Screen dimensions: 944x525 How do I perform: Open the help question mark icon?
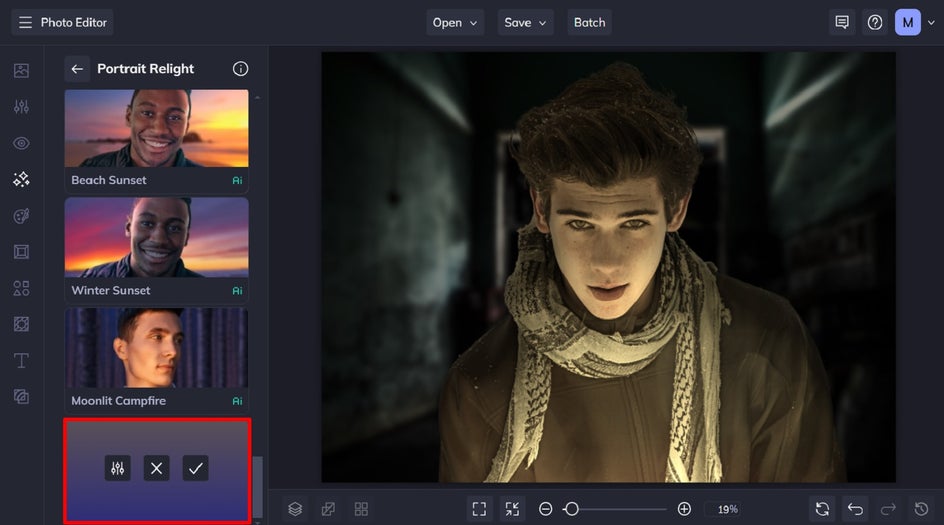pos(875,22)
